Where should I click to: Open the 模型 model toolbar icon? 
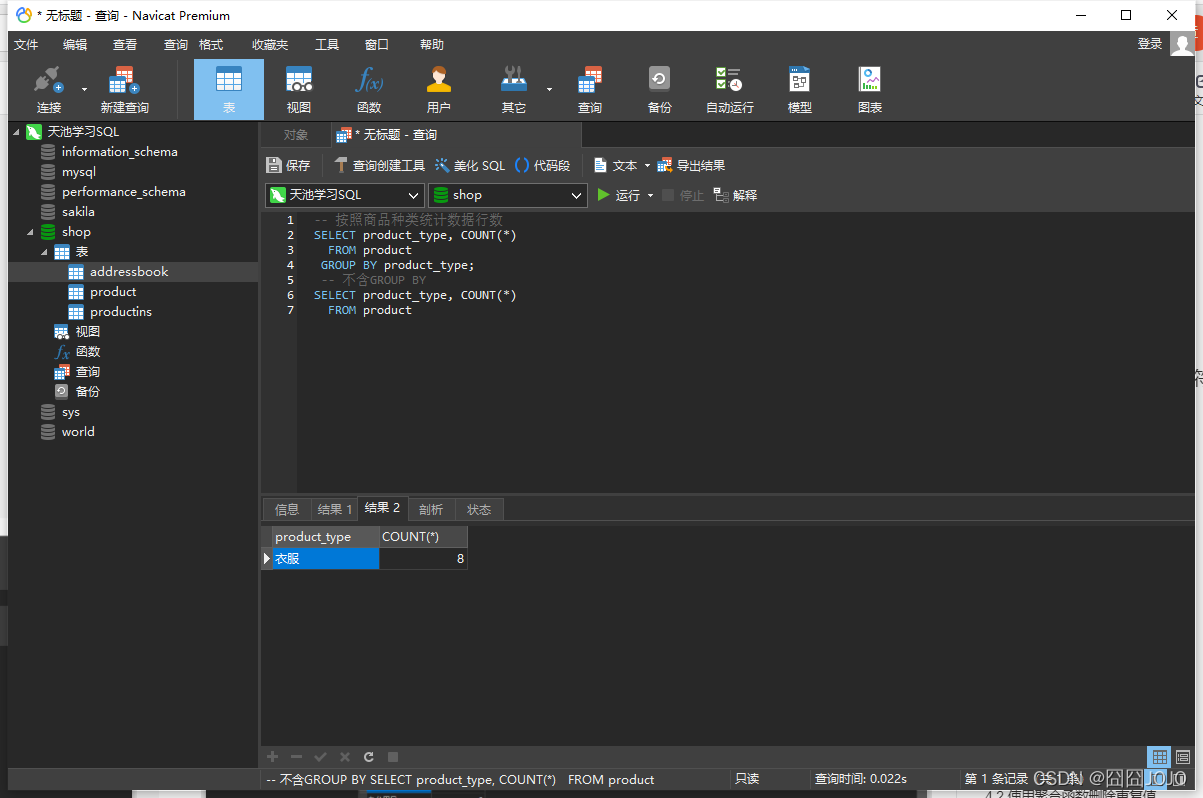800,90
